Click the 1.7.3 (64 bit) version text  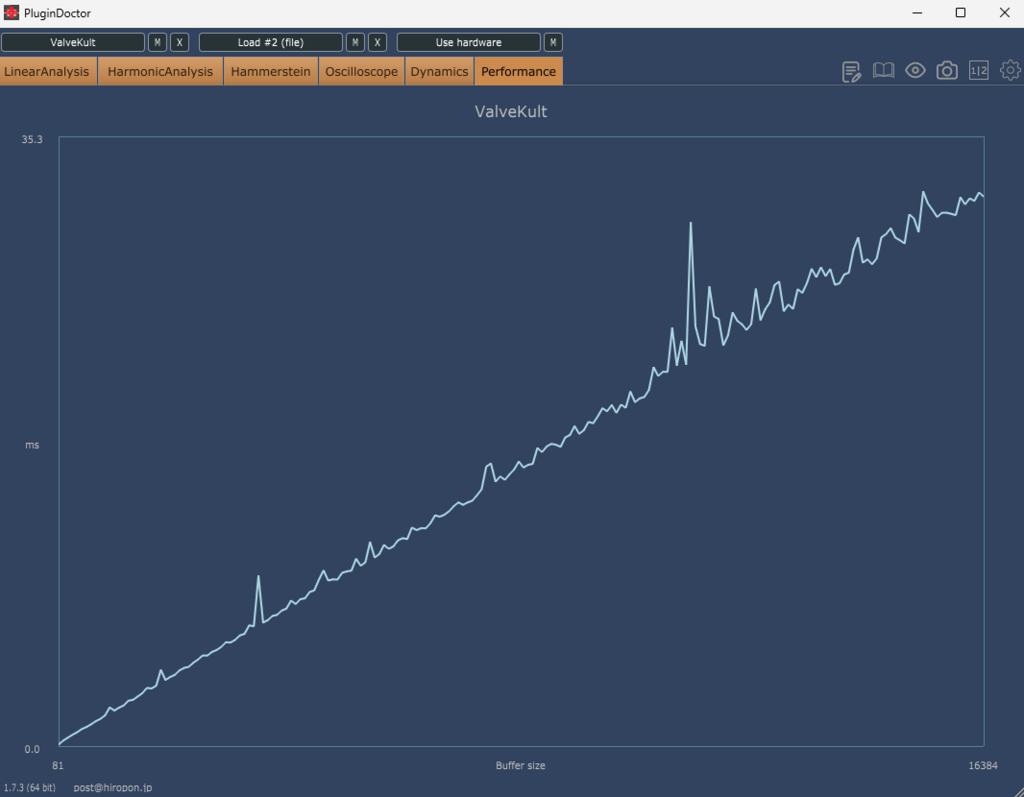(x=29, y=787)
